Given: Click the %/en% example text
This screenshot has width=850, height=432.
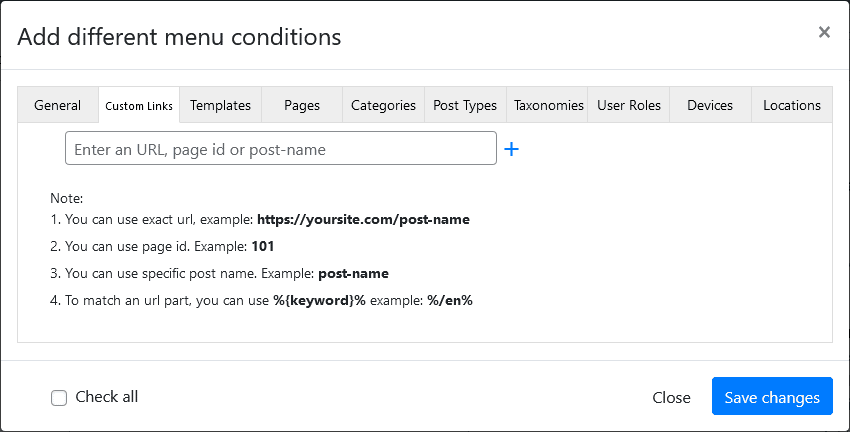Looking at the screenshot, I should point(450,300).
